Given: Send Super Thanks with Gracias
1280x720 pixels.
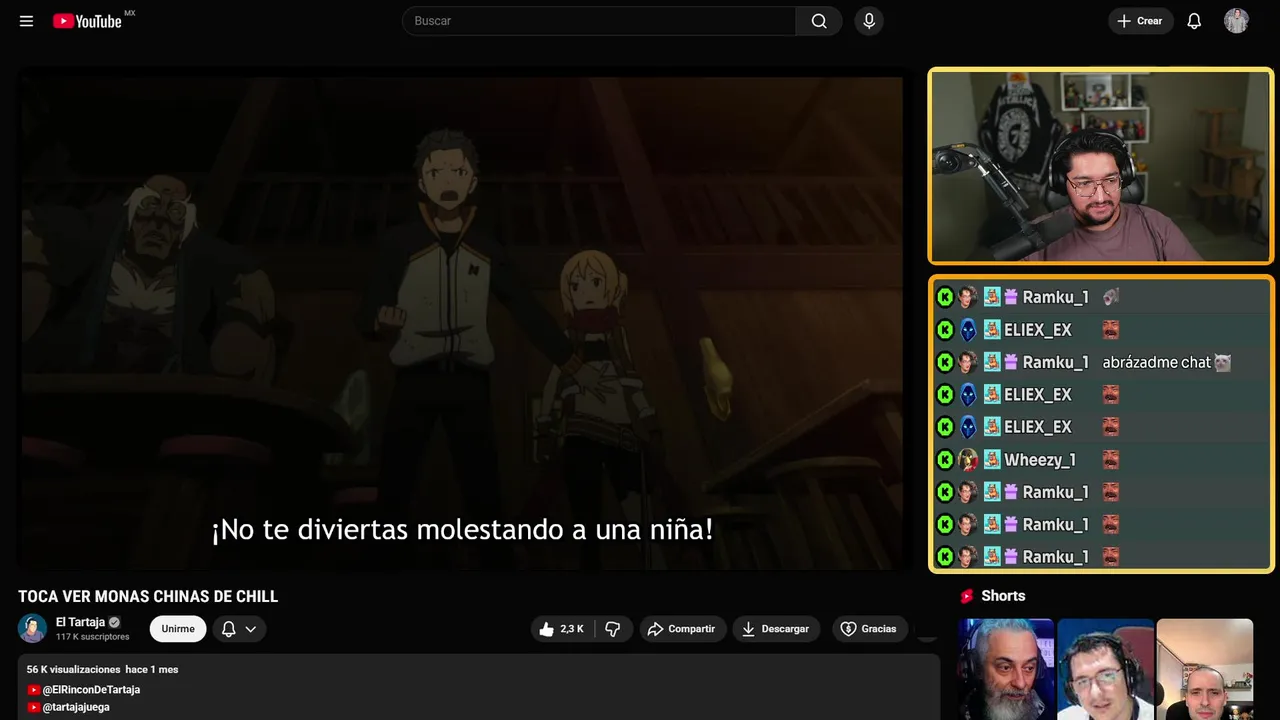Looking at the screenshot, I should point(869,629).
